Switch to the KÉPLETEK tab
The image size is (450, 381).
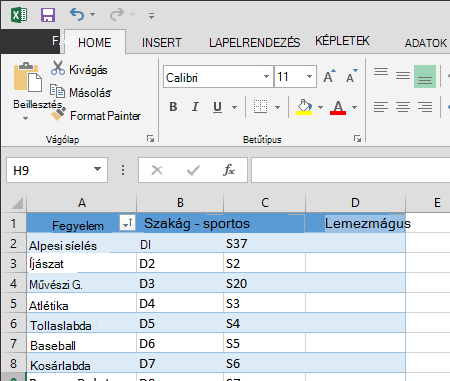point(342,41)
